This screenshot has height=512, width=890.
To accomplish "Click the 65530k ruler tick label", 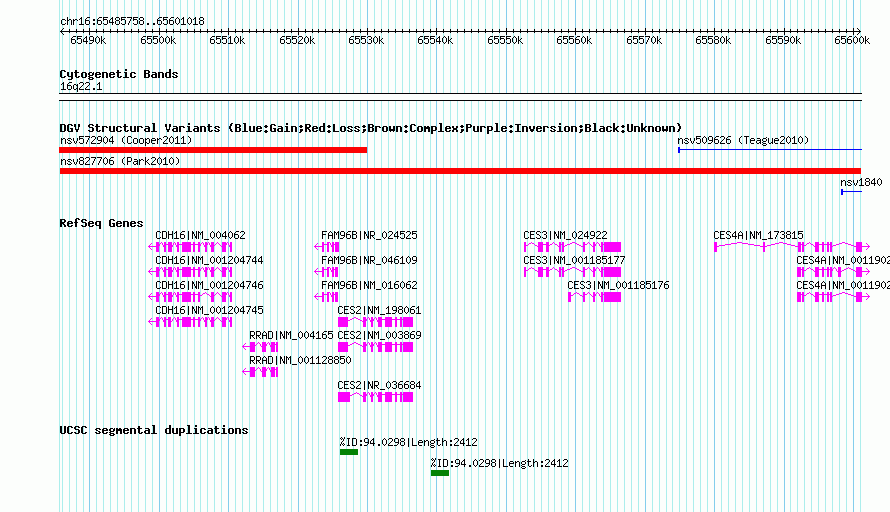I will click(x=366, y=40).
